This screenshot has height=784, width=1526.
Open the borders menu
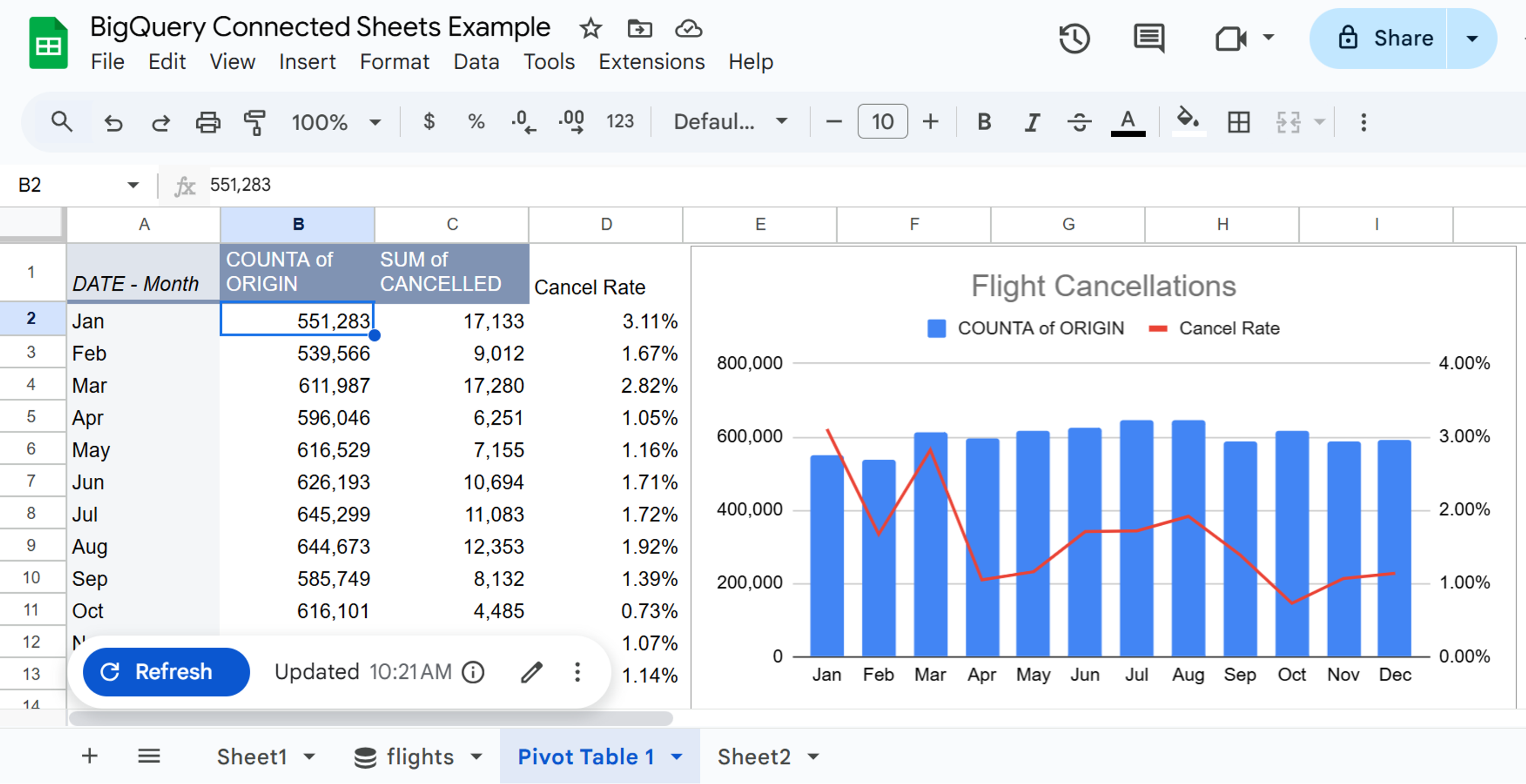click(x=1238, y=122)
